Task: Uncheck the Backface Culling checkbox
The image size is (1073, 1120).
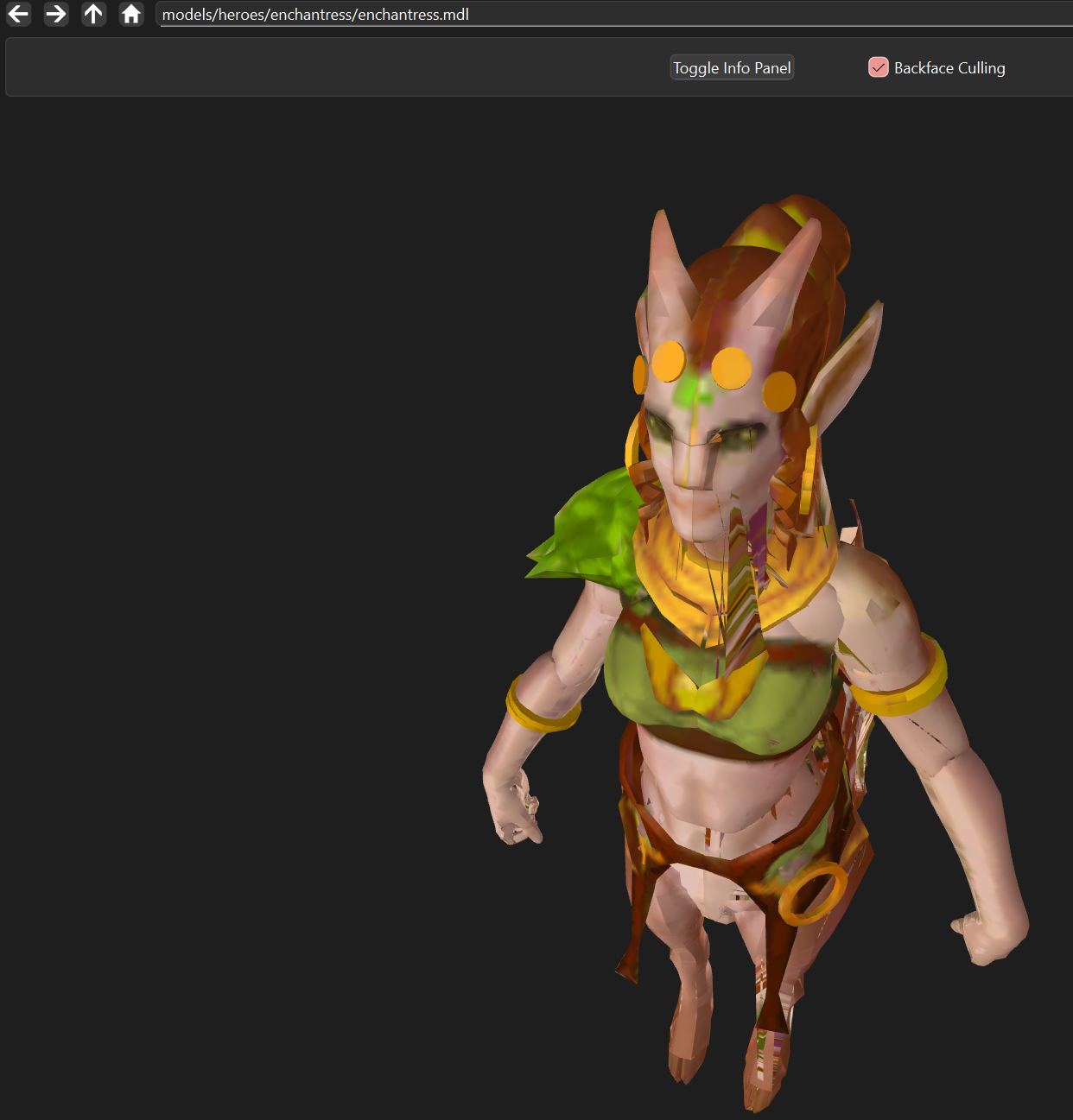Action: pos(879,67)
